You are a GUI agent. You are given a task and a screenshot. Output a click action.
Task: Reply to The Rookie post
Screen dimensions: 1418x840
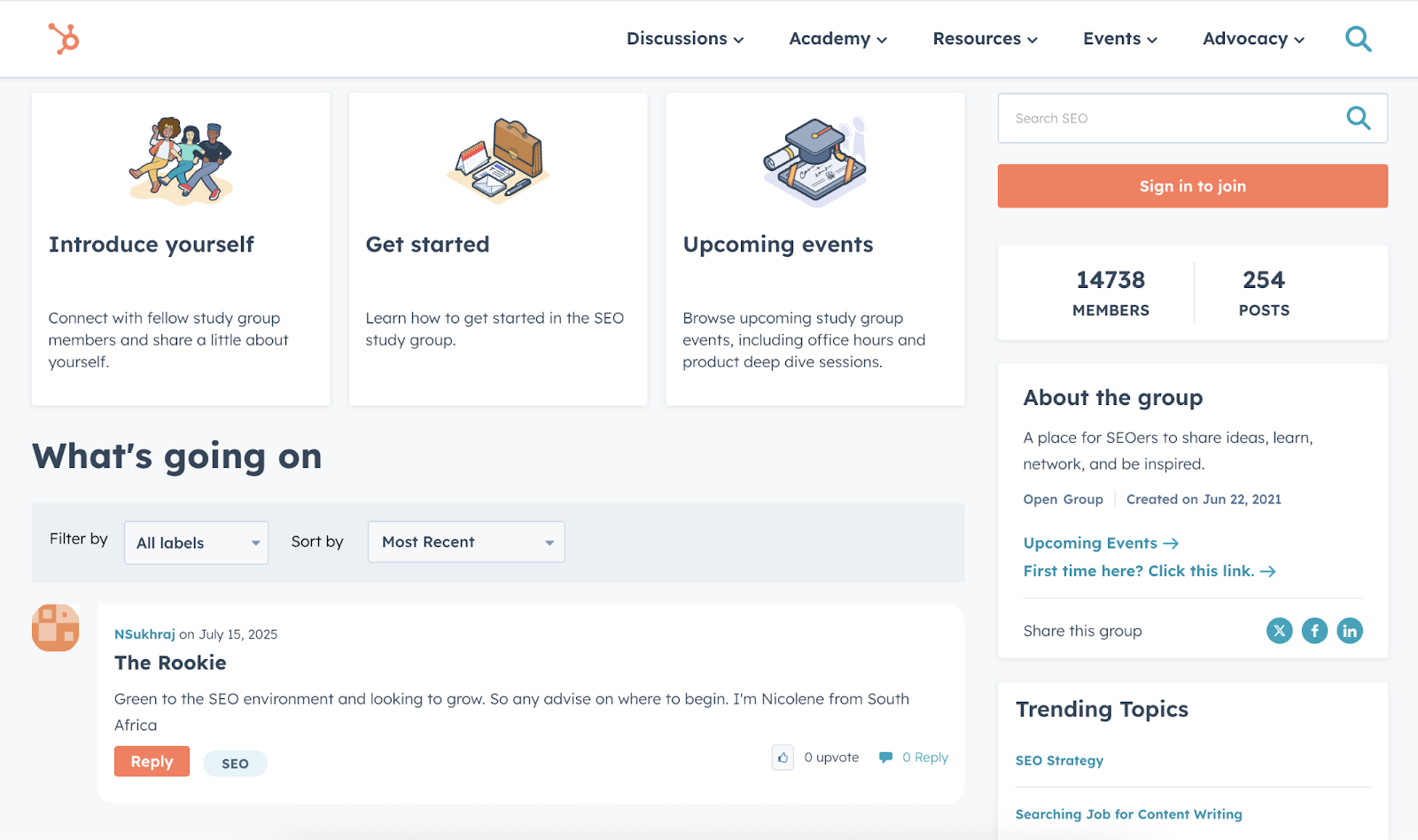(151, 761)
